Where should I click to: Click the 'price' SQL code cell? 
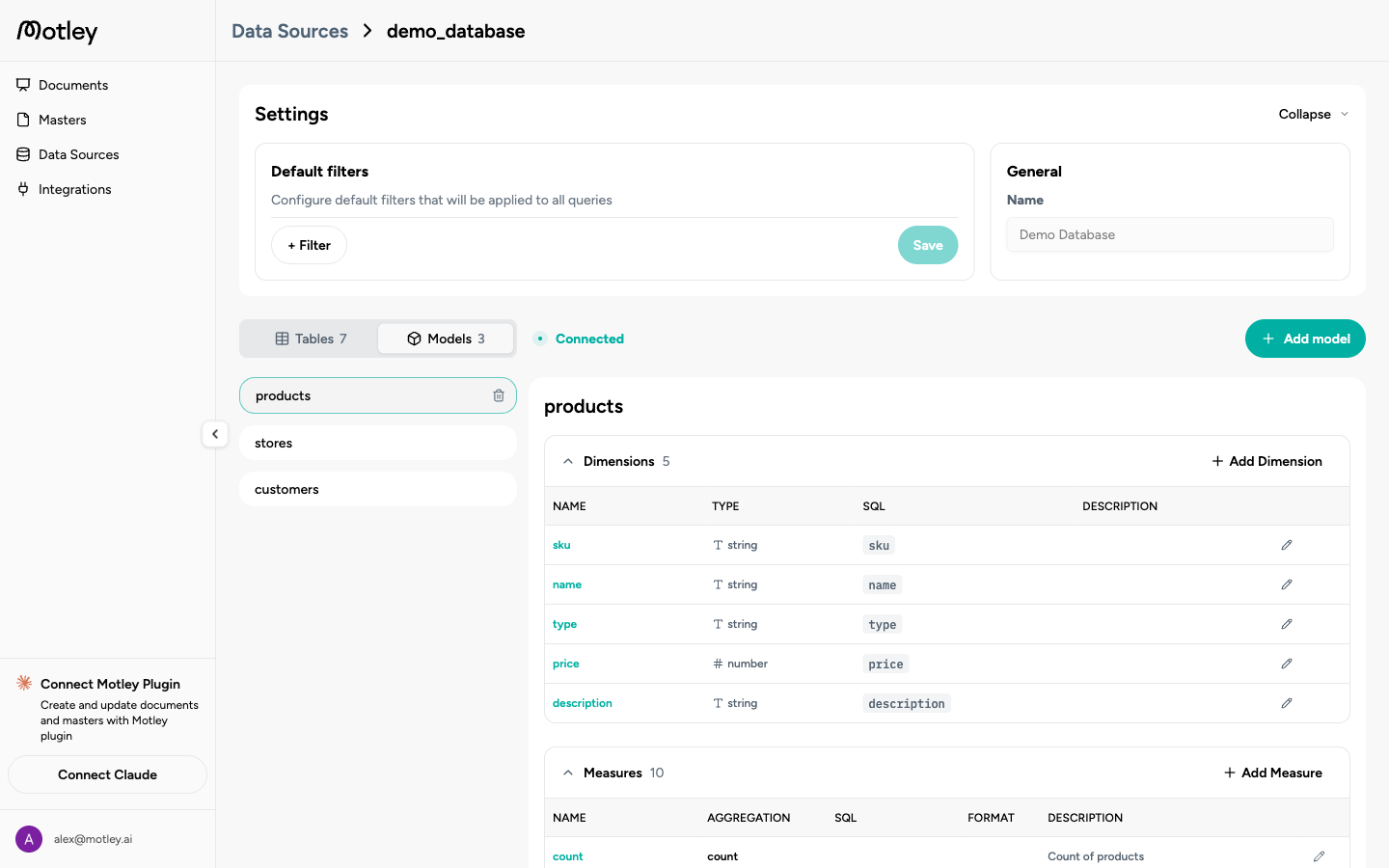[885, 664]
